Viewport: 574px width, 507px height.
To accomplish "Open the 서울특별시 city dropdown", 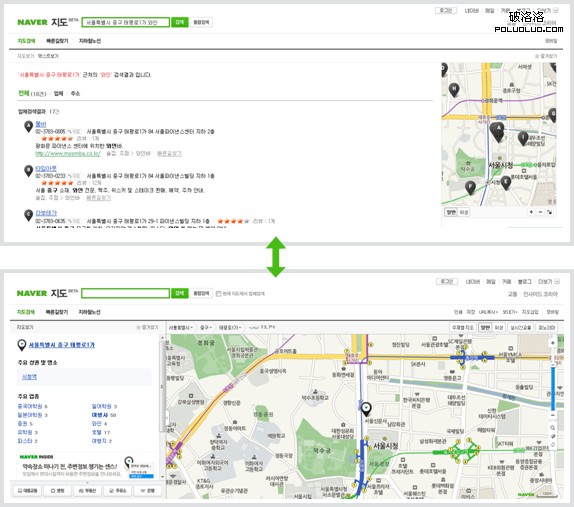I will pos(180,327).
